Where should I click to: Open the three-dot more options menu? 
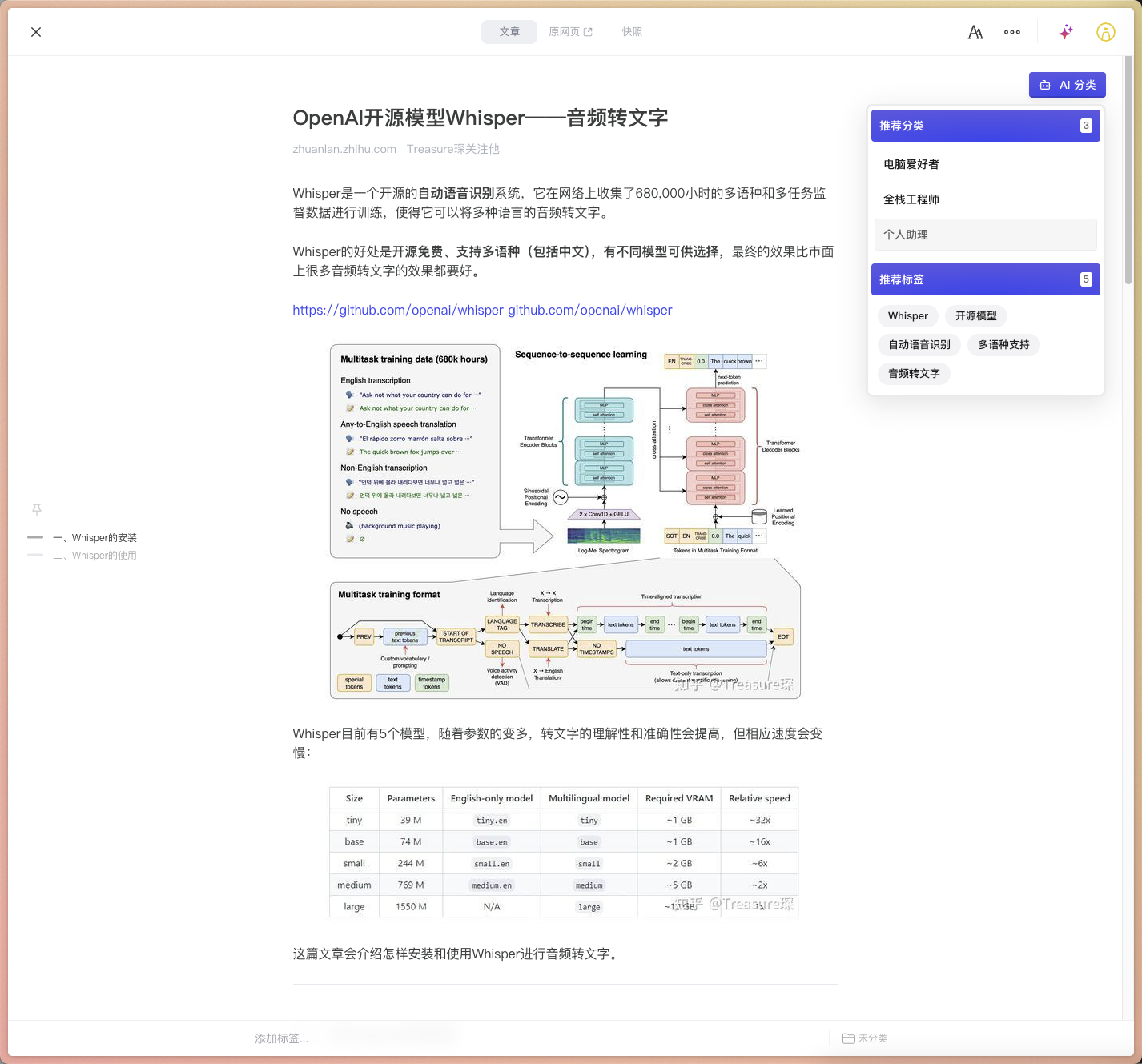[x=1012, y=32]
